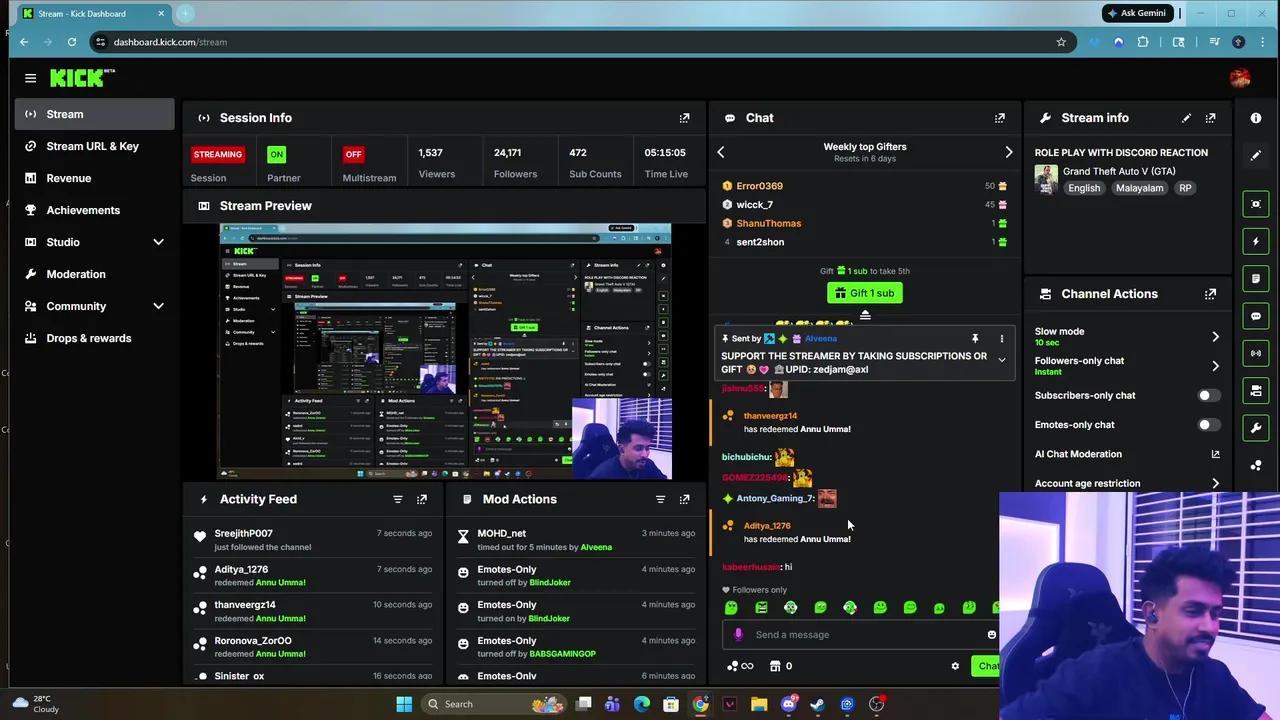The width and height of the screenshot is (1280, 720).
Task: Toggle Subscribers-only chat
Action: [1208, 395]
